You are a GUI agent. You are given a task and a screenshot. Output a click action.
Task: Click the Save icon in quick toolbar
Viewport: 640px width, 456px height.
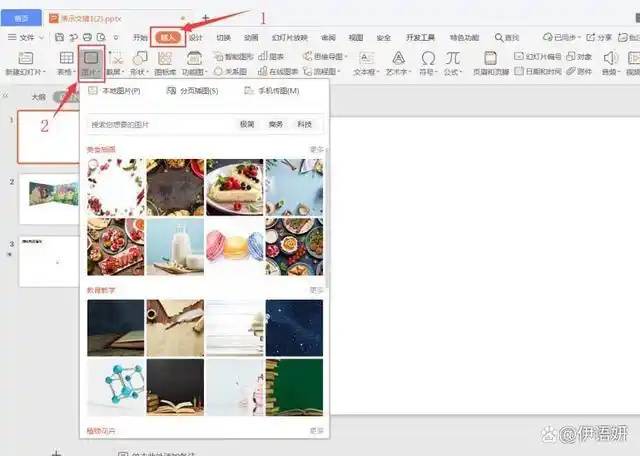coord(59,37)
